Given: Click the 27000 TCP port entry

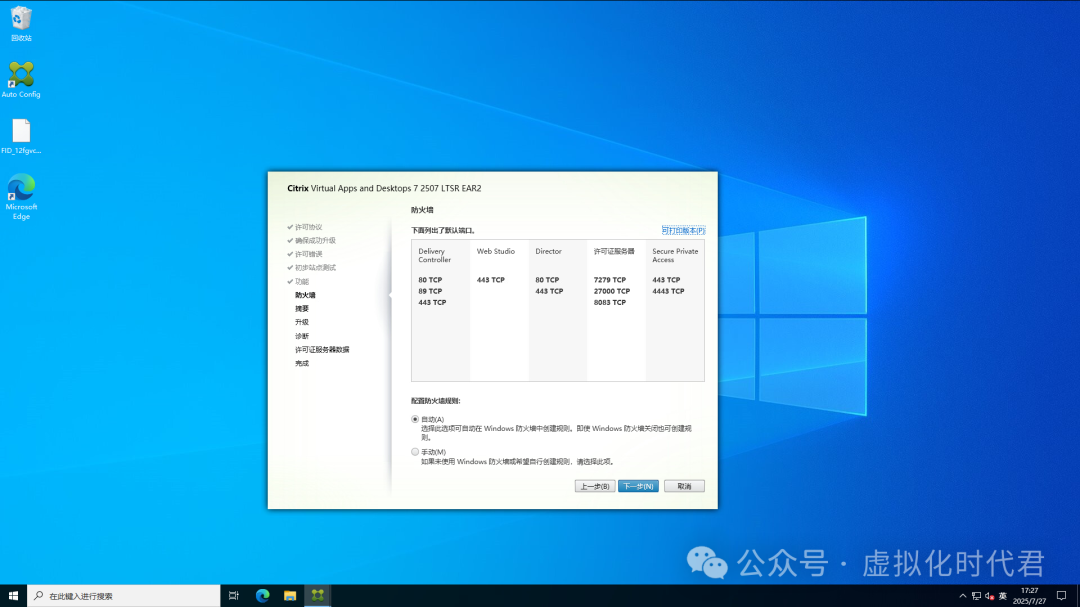Looking at the screenshot, I should point(612,291).
